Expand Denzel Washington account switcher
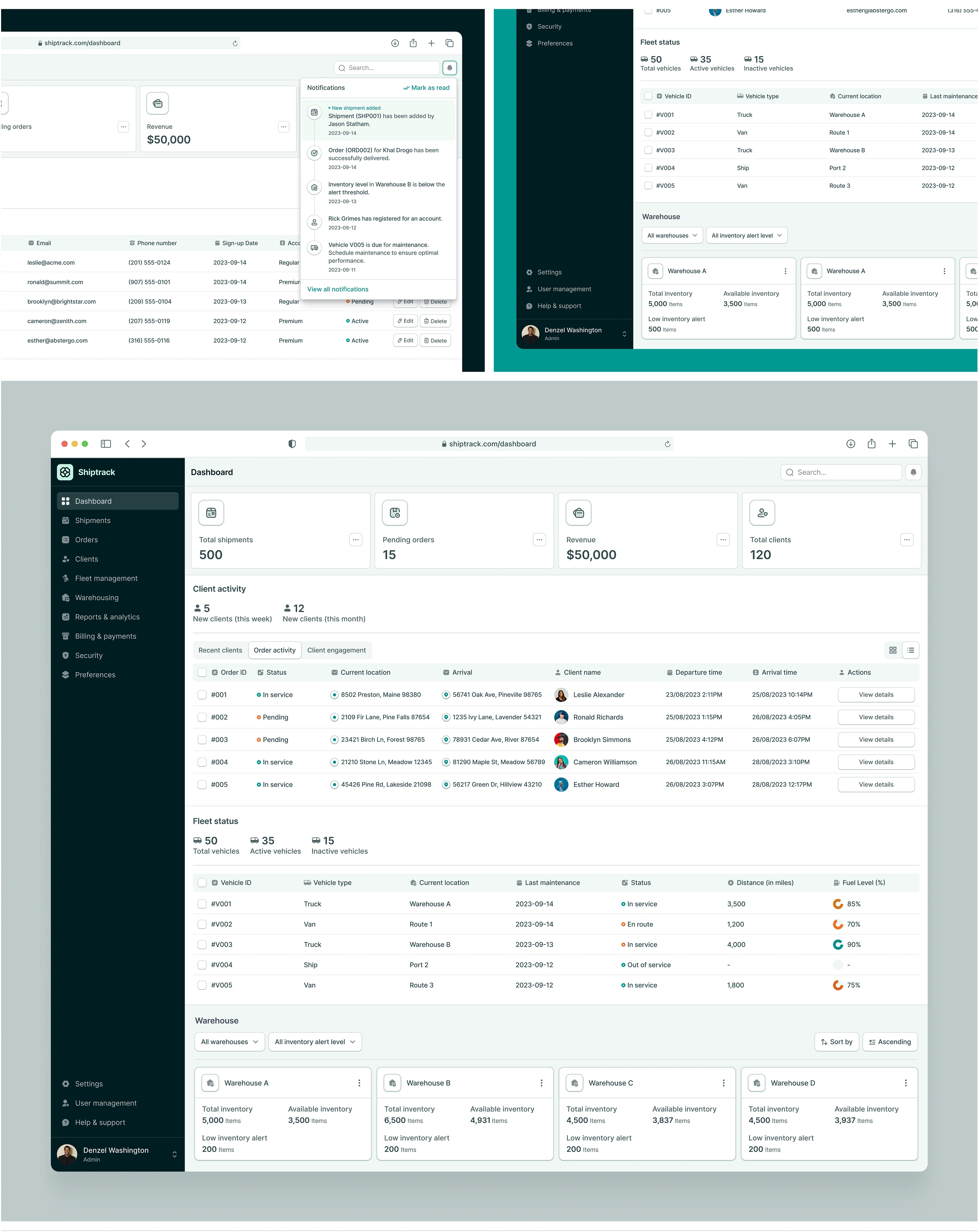 174,1154
